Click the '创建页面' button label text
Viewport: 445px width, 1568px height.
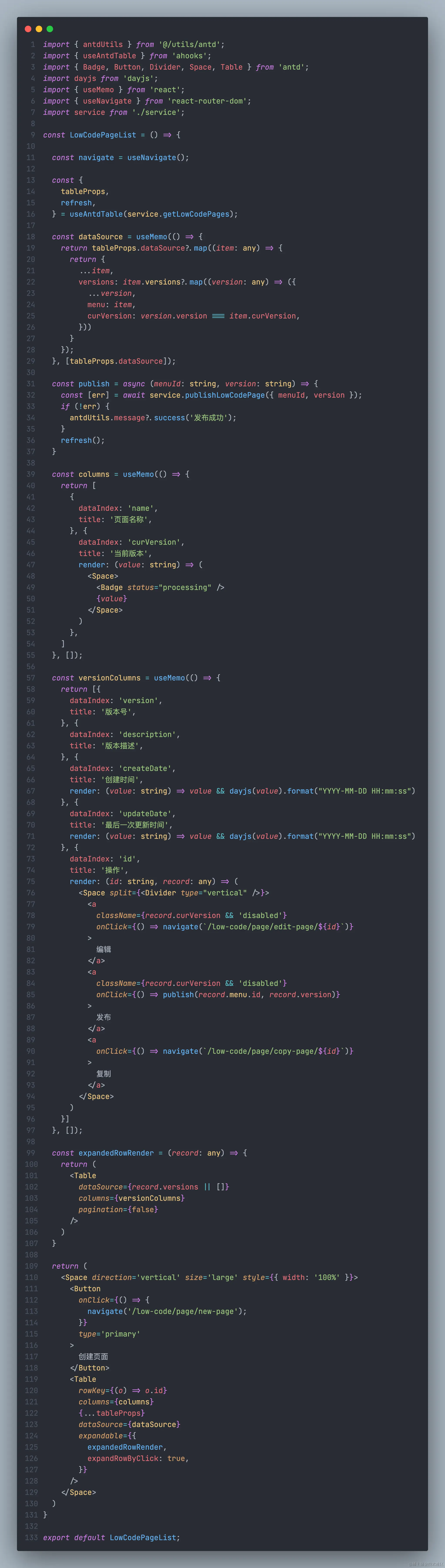[93, 1357]
